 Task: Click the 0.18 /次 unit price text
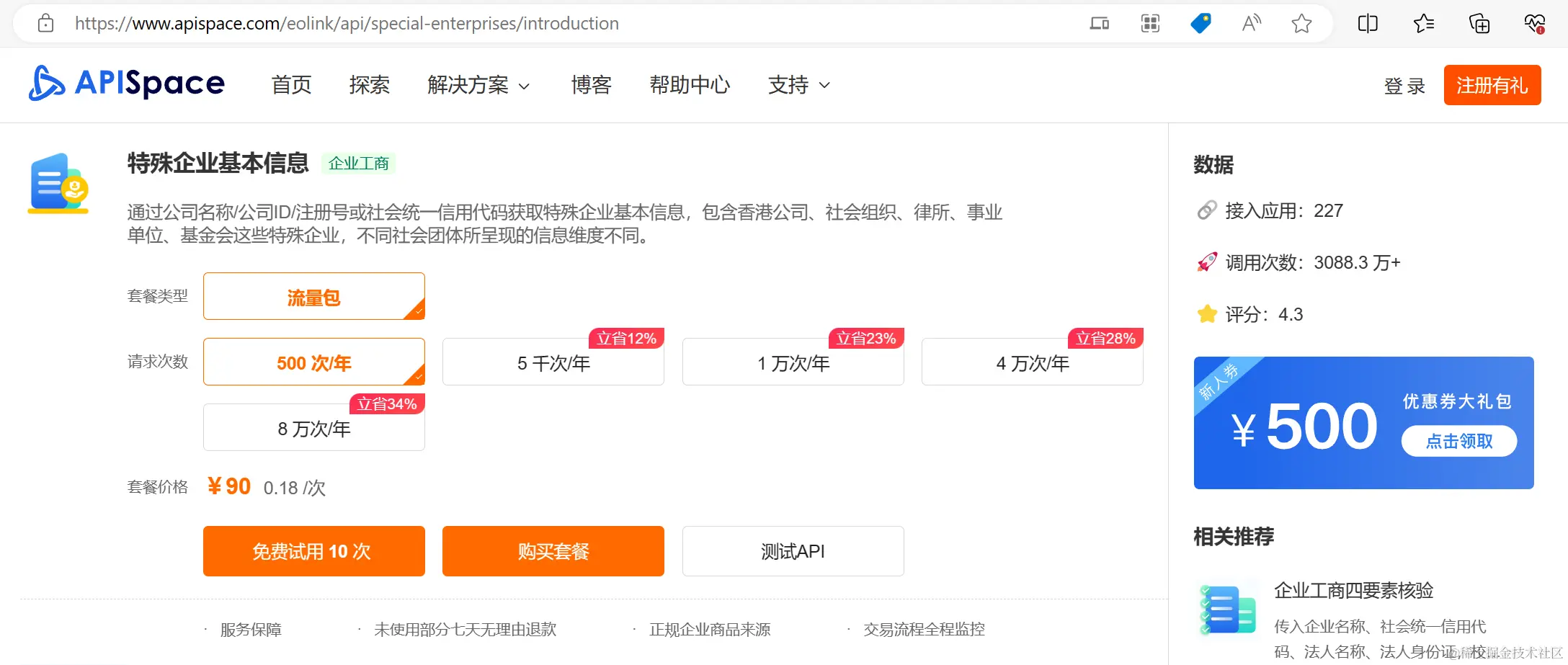pyautogui.click(x=295, y=488)
